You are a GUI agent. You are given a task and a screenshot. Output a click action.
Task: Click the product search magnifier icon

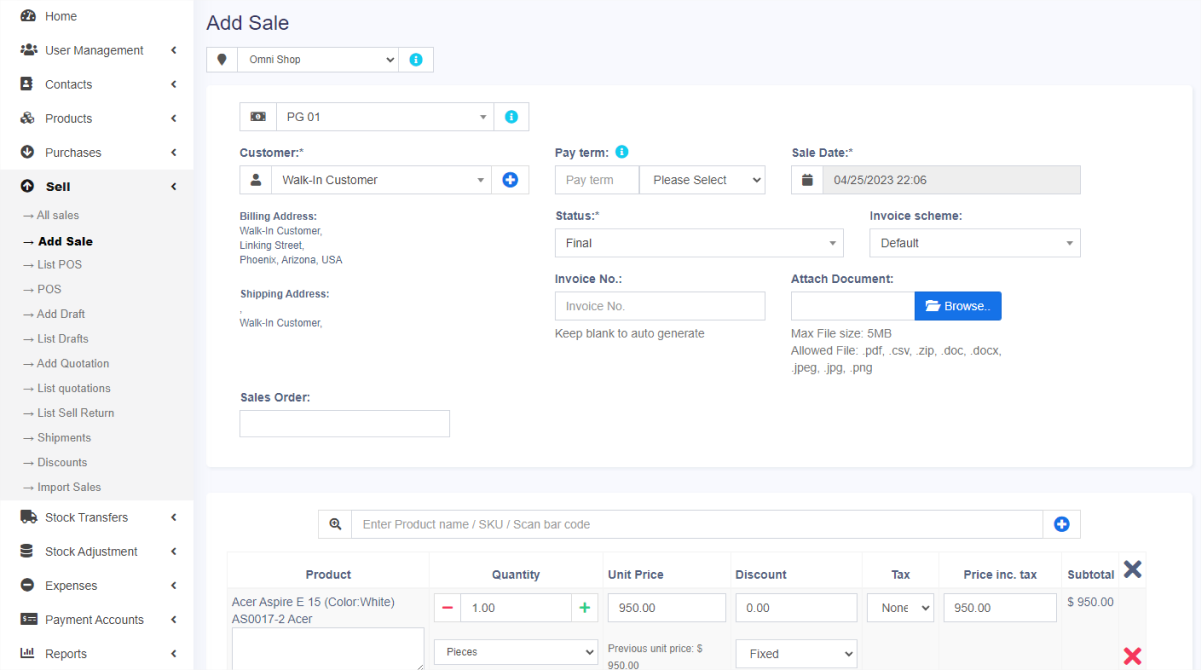[335, 524]
